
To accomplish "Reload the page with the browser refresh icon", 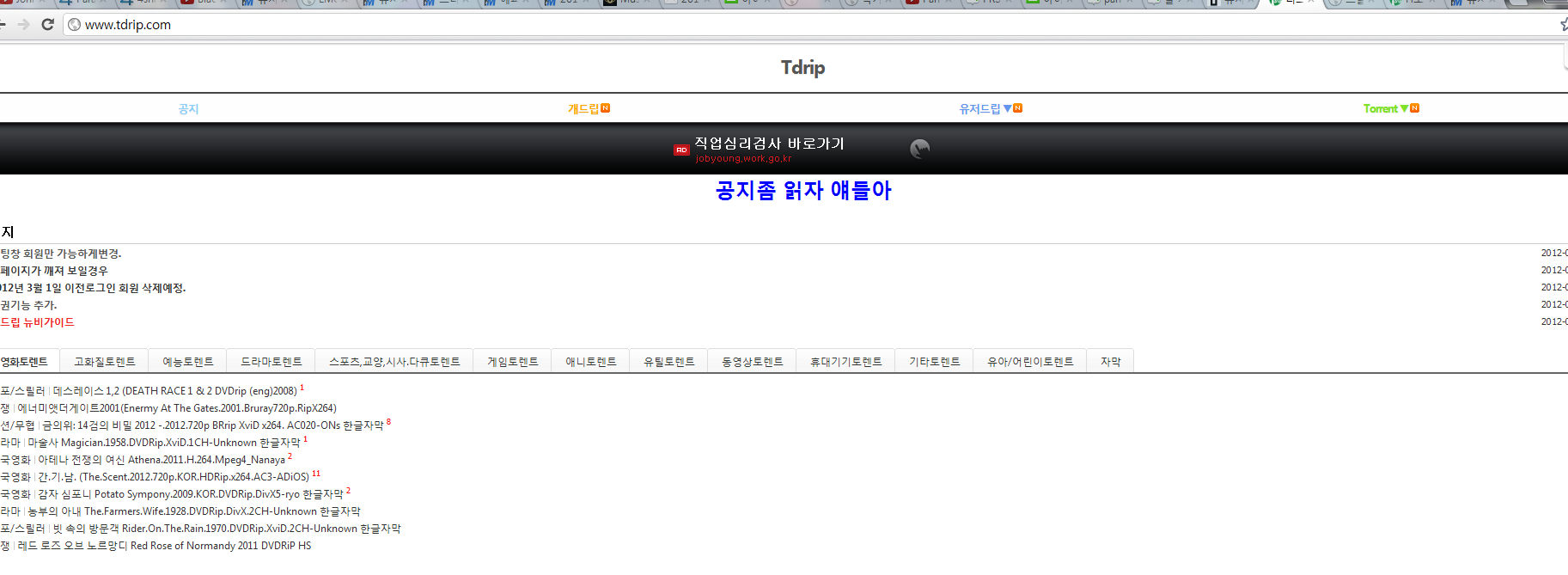I will coord(48,24).
